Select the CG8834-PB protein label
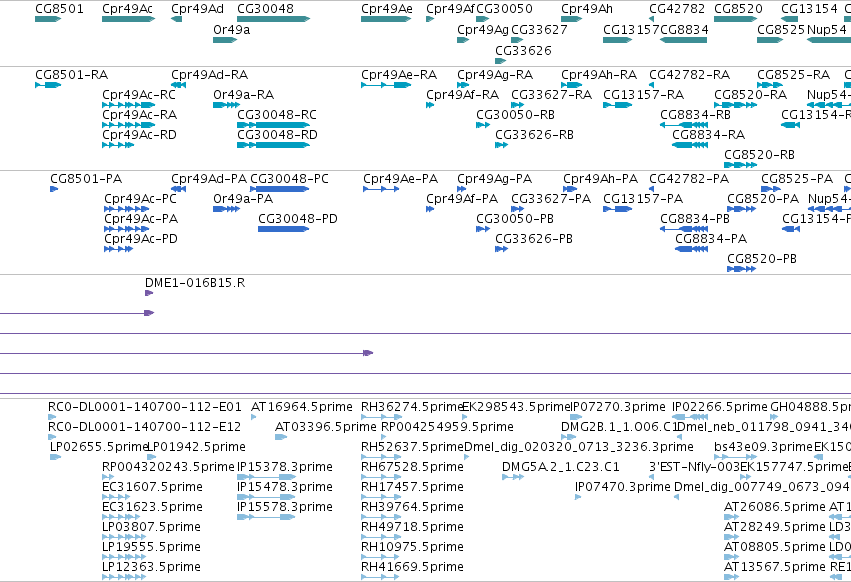This screenshot has width=851, height=582. 695,219
